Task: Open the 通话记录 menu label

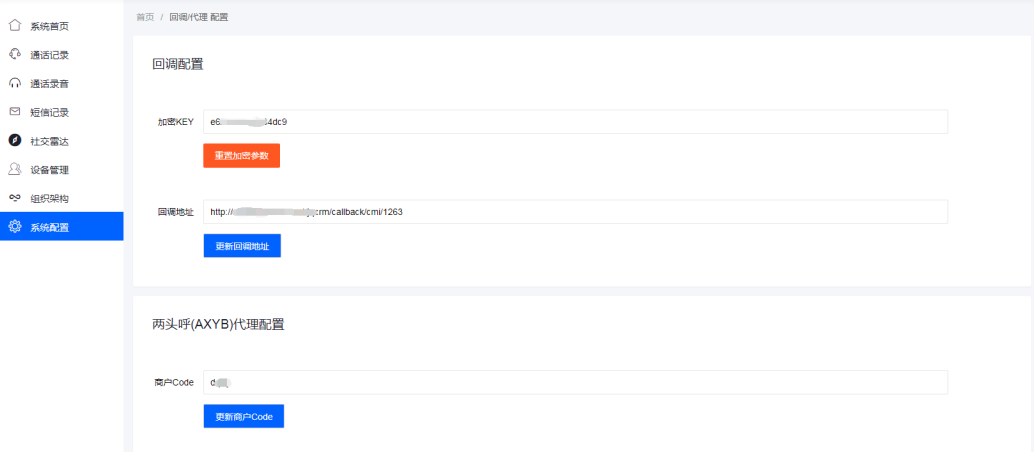Action: [49, 55]
